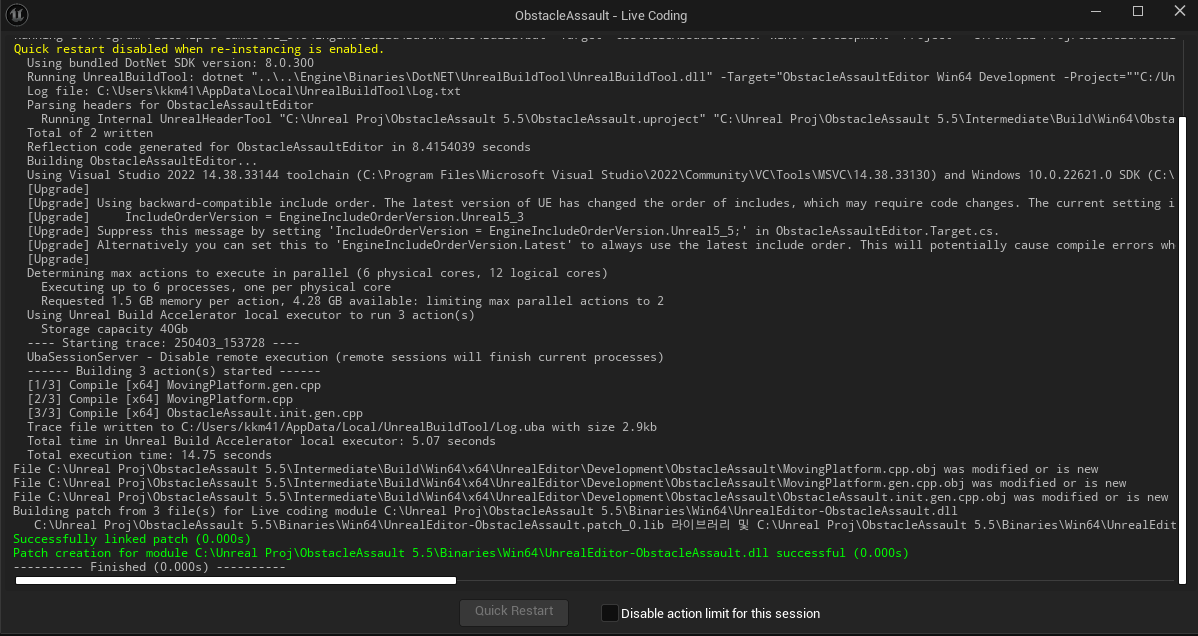Click the Quick Restart button
Viewport: 1198px width, 636px height.
(513, 612)
